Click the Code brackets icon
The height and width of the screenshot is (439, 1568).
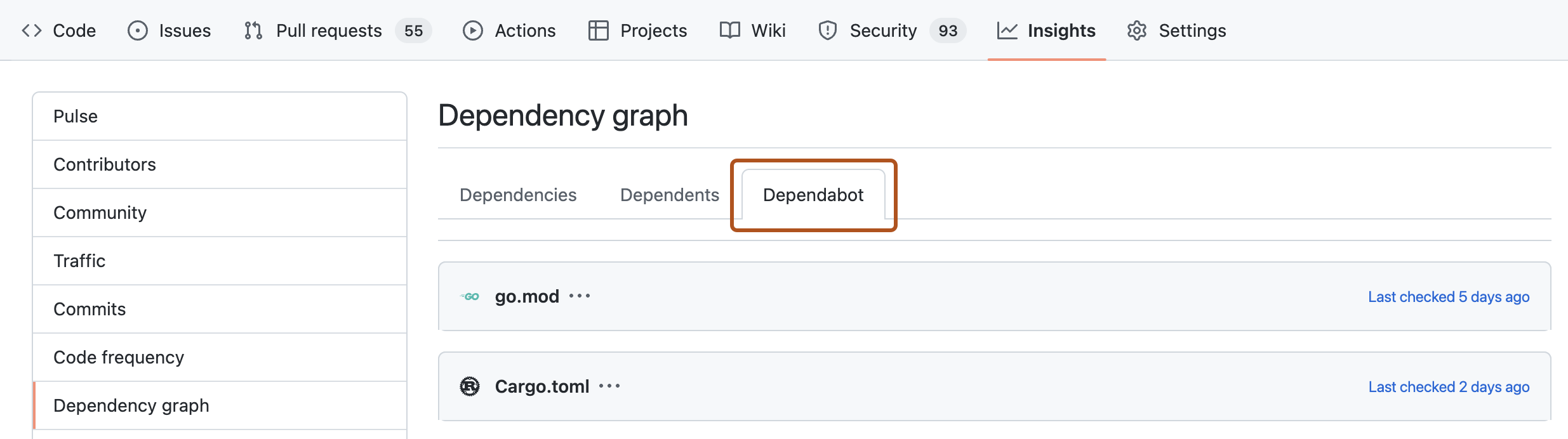coord(32,30)
